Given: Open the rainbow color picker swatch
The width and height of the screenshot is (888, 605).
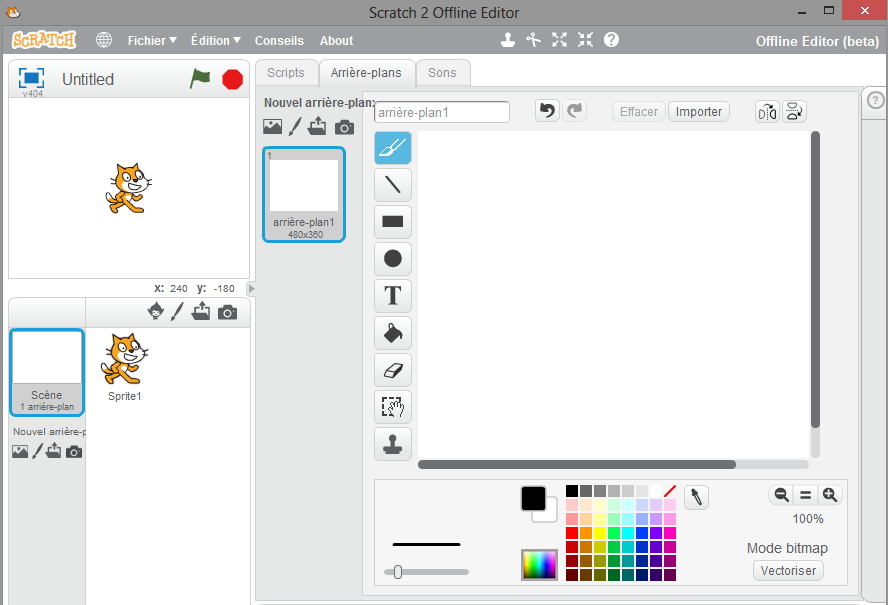Looking at the screenshot, I should click(x=539, y=565).
